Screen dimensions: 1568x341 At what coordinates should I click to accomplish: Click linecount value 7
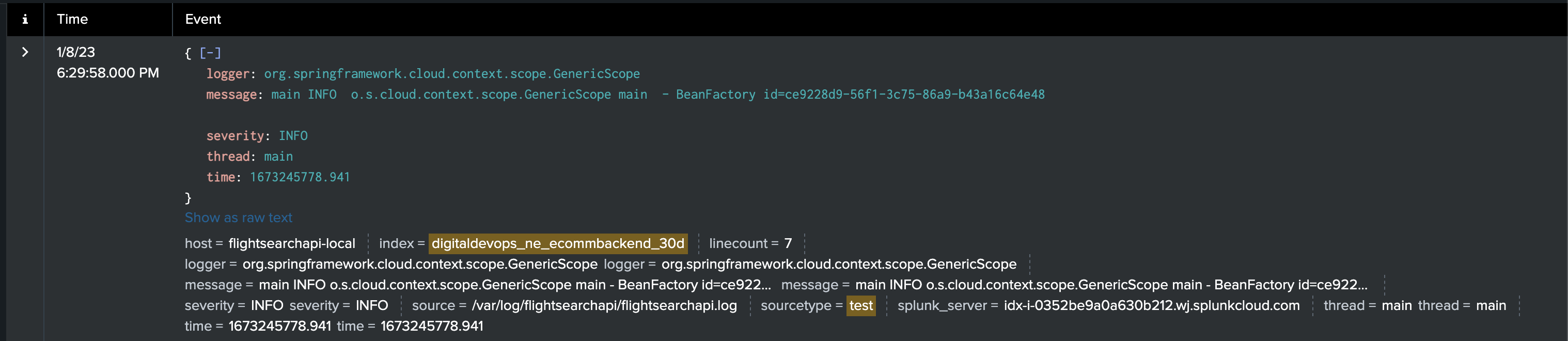coord(788,243)
